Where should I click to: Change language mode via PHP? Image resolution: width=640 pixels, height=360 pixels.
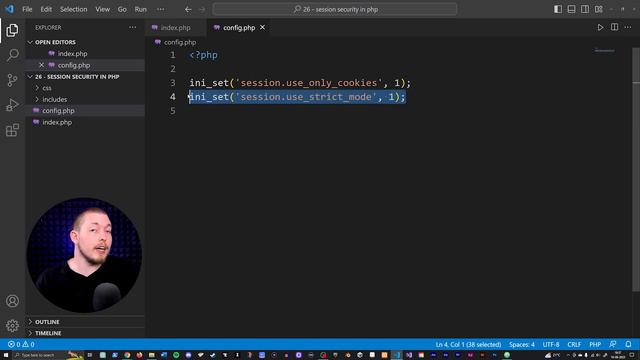[x=595, y=344]
